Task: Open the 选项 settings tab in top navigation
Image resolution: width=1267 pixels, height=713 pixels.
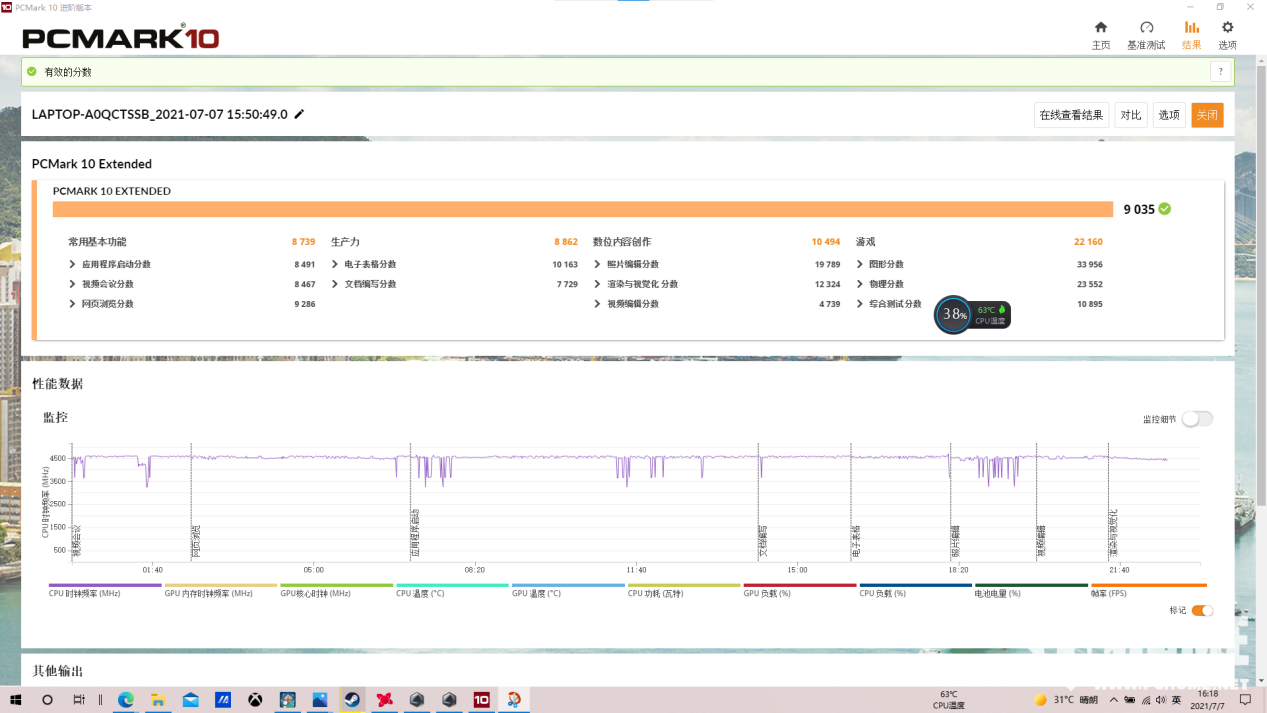Action: pos(1227,35)
